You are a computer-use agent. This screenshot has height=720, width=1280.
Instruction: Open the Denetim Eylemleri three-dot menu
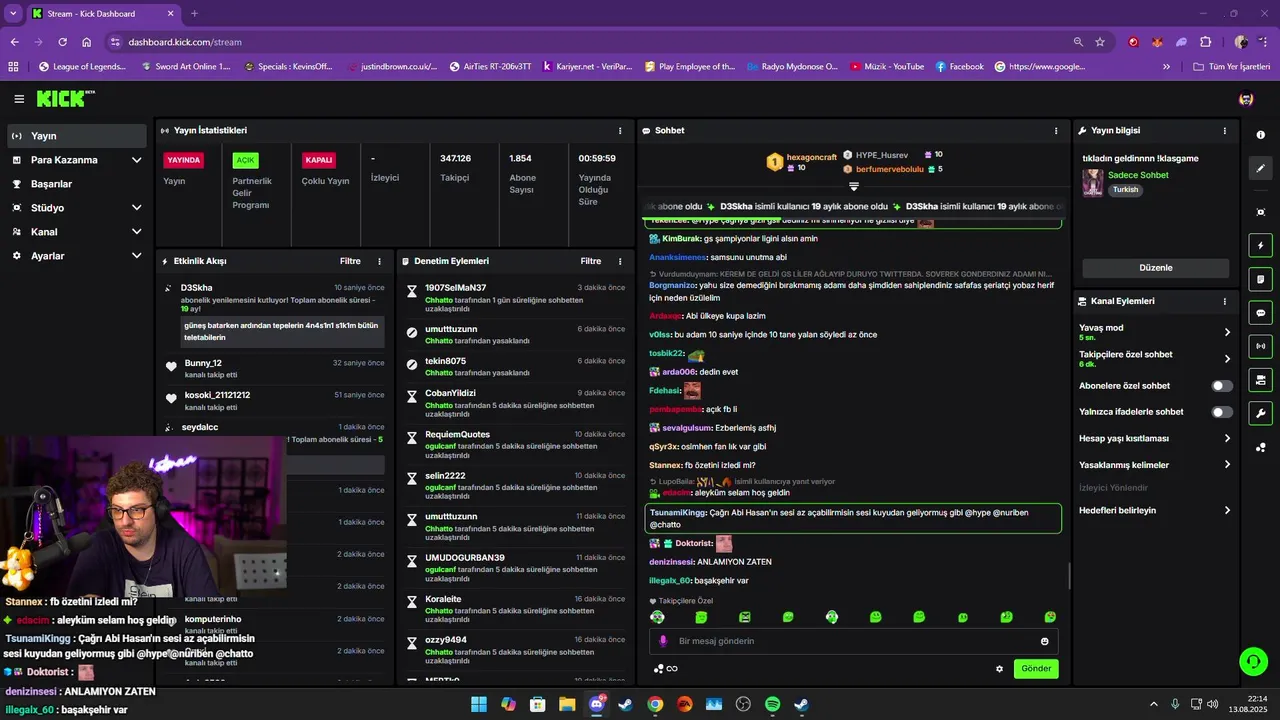[x=620, y=261]
